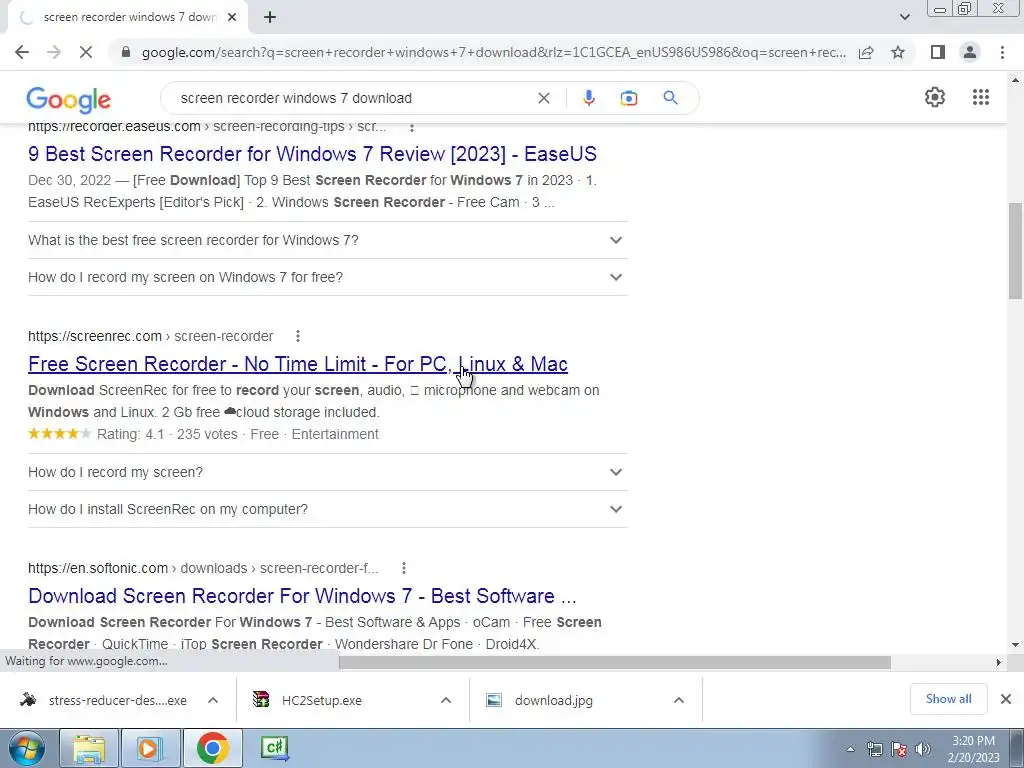Screen dimensions: 1024x768
Task: Open File Explorer from taskbar
Action: click(x=89, y=748)
